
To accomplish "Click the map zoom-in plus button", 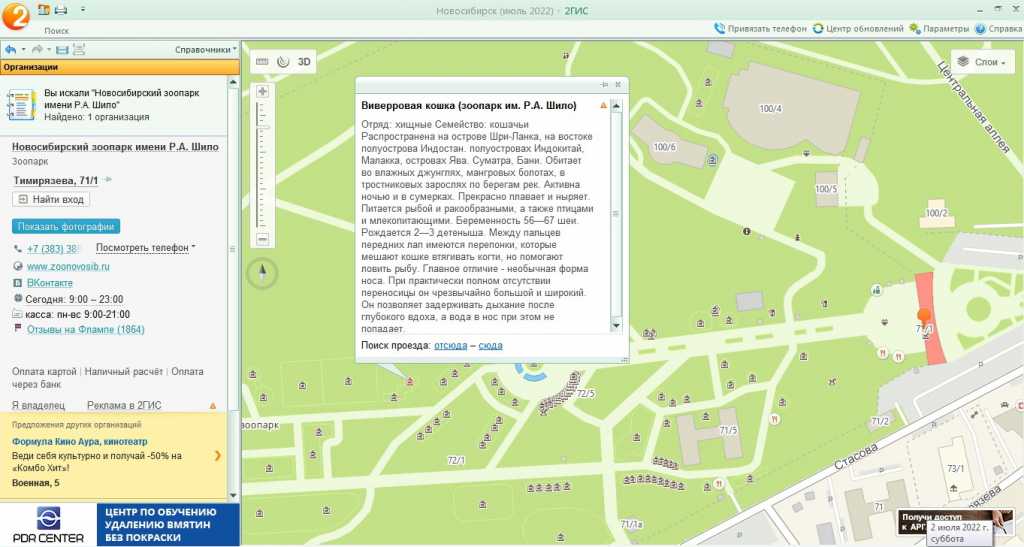I will pyautogui.click(x=263, y=91).
